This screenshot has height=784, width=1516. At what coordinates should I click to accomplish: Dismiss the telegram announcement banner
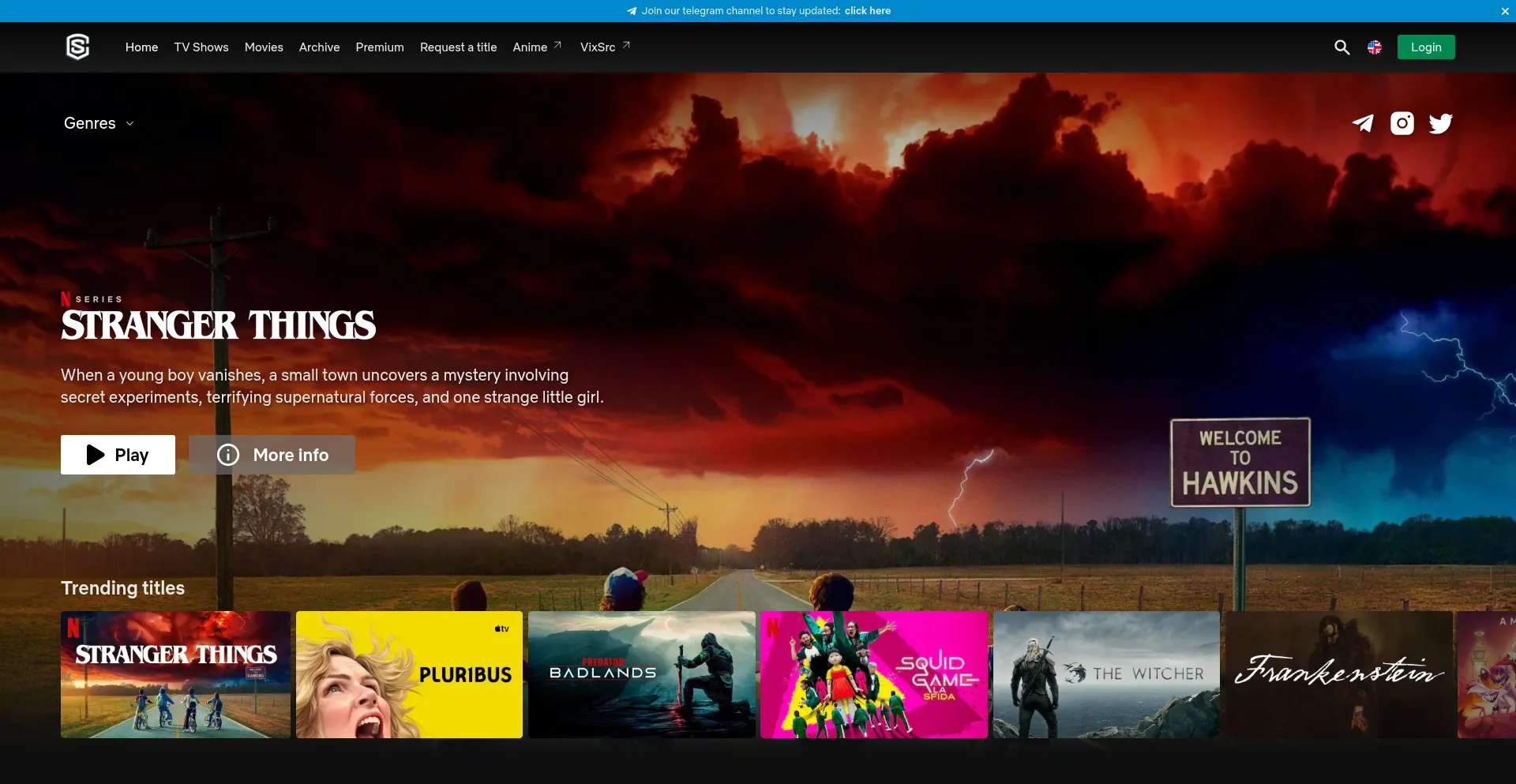pos(1505,11)
